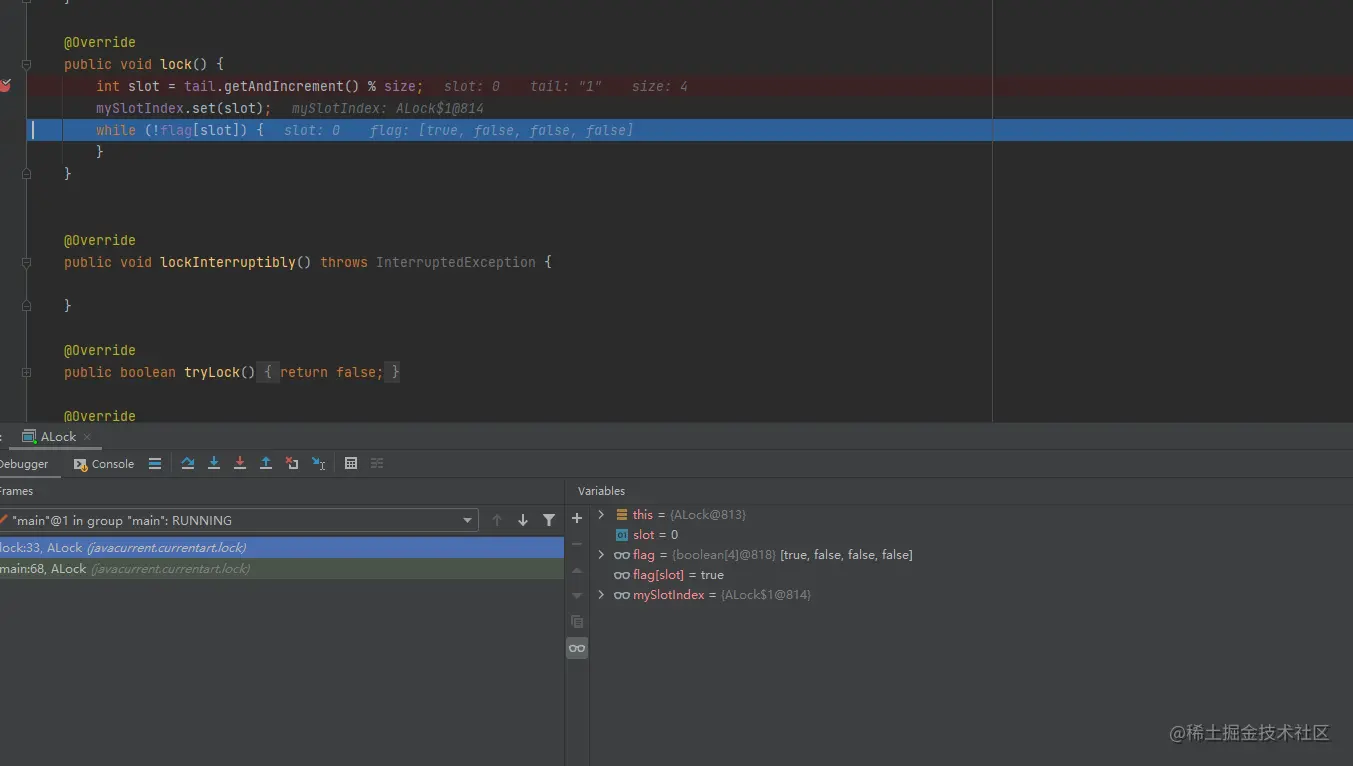This screenshot has width=1353, height=766.
Task: Switch to the Debugger tab
Action: 24,464
